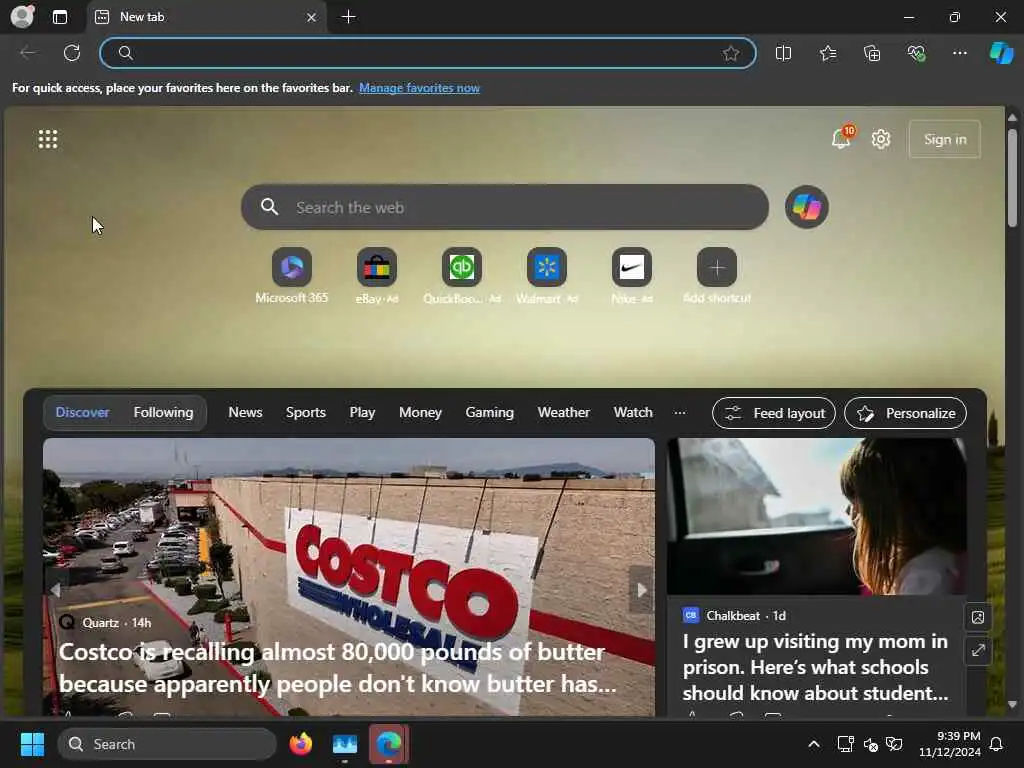
Task: Add this page to favorites star
Action: [x=731, y=53]
